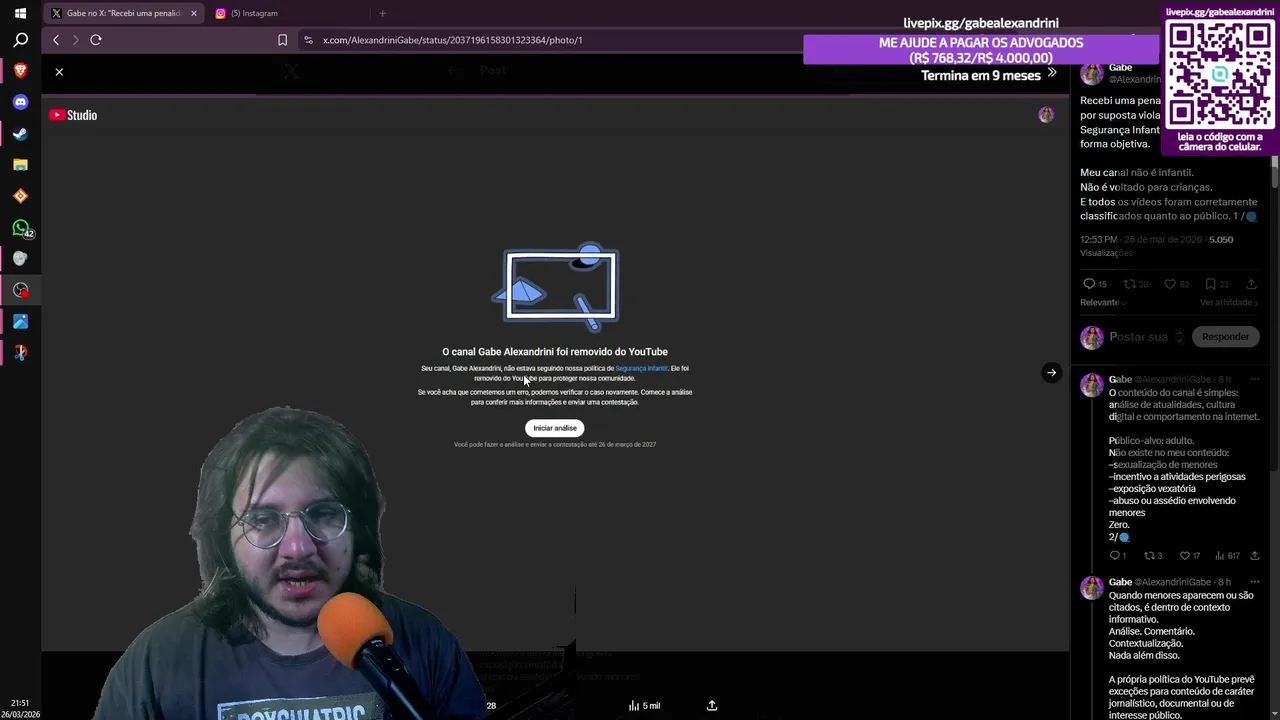Open more options on the 2/ reply
The height and width of the screenshot is (720, 1280).
coord(1254,380)
